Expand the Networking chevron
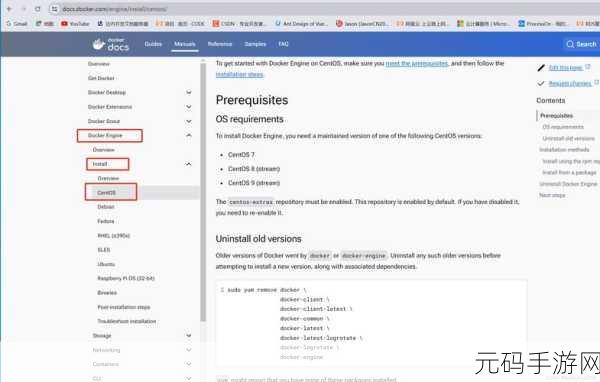 [189, 350]
